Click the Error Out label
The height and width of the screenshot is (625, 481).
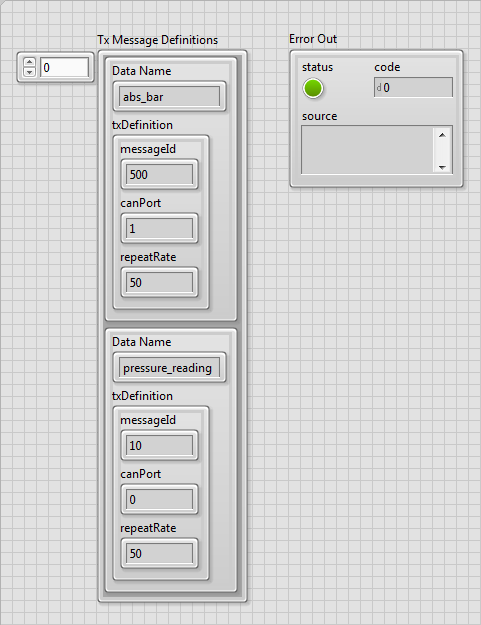coord(313,39)
